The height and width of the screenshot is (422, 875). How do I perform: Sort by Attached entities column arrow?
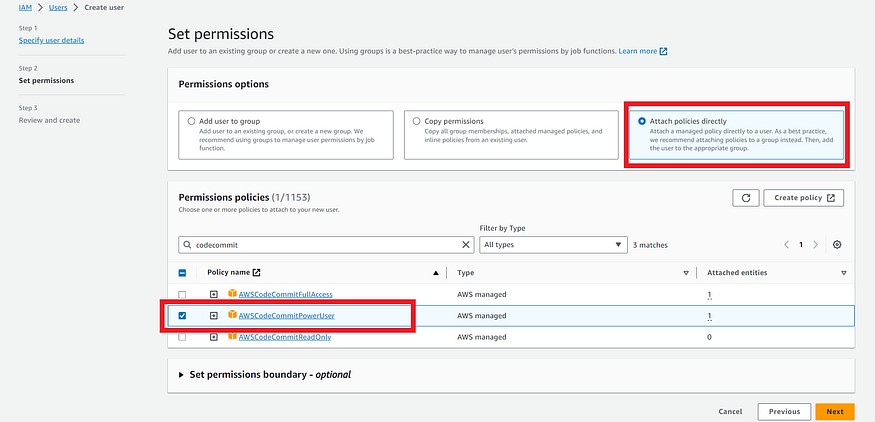coord(844,273)
